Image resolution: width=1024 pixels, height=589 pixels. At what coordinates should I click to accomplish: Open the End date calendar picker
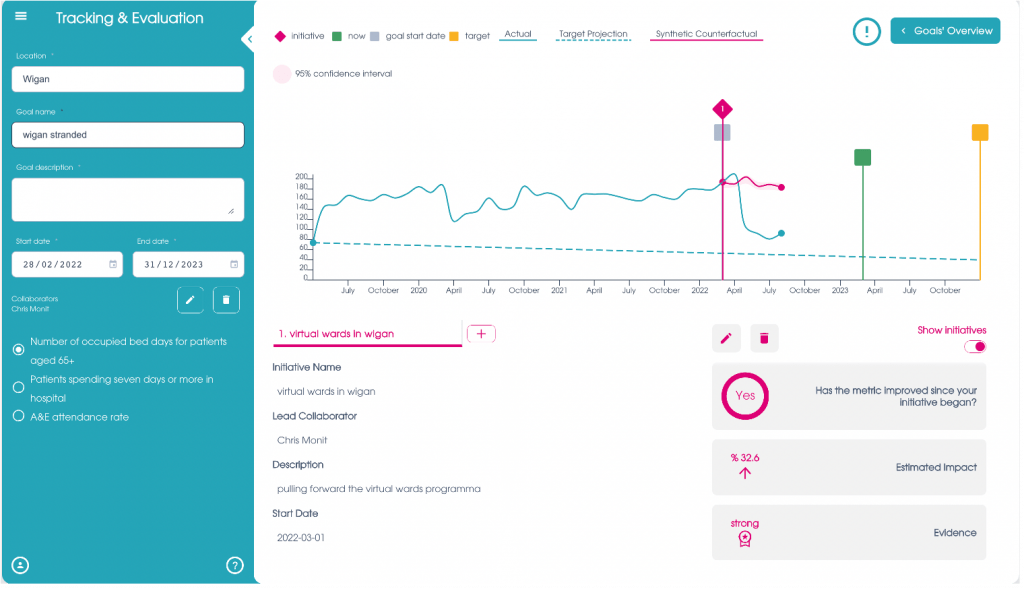pos(234,265)
